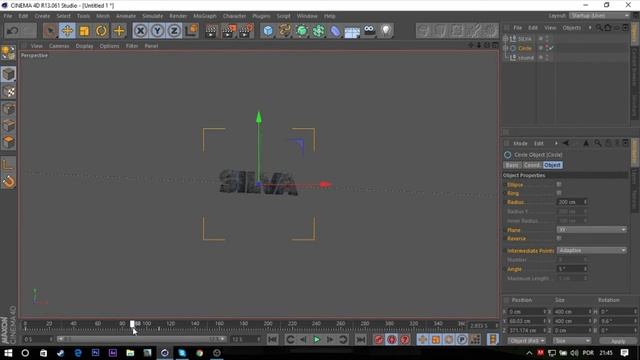This screenshot has height=360, width=640.
Task: Open the File menu
Action: click(8, 16)
